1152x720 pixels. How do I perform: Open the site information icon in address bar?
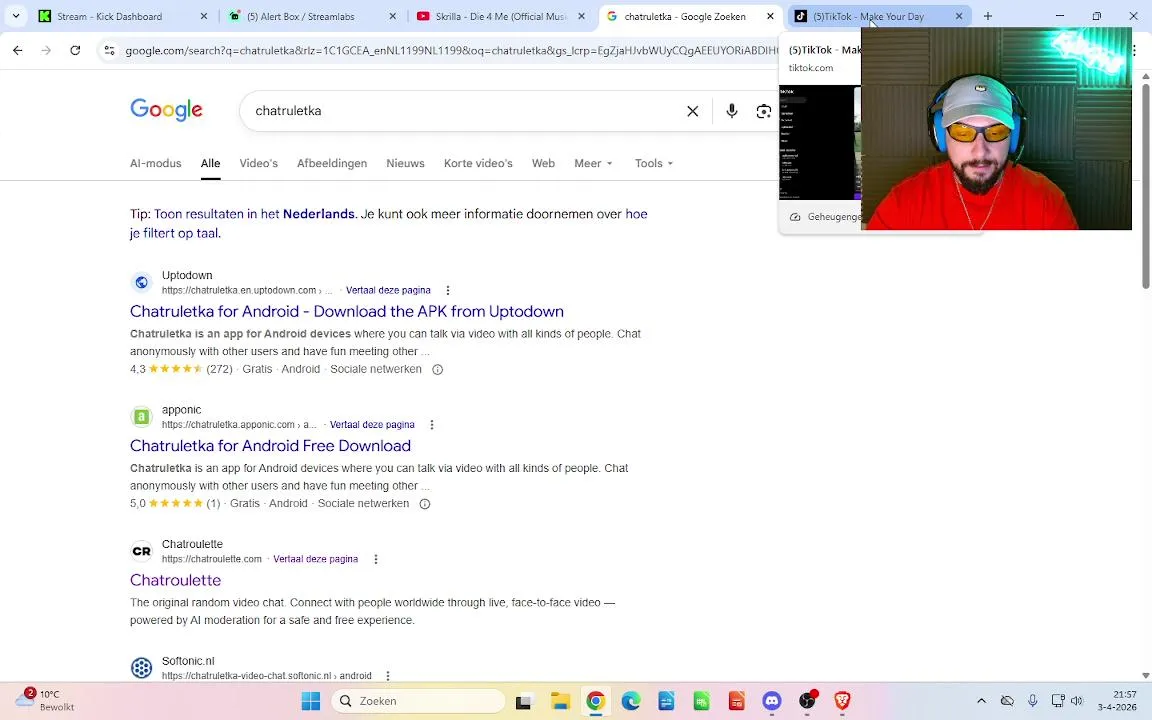click(109, 50)
